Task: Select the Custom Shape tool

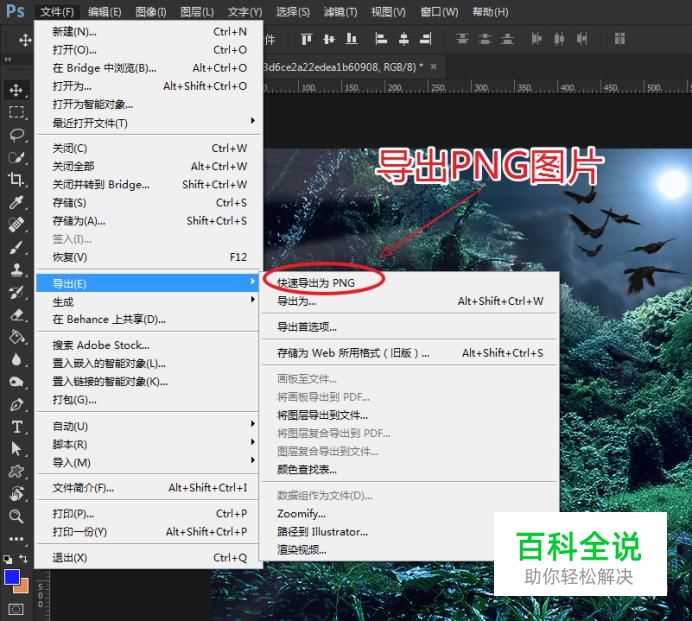Action: pos(16,471)
